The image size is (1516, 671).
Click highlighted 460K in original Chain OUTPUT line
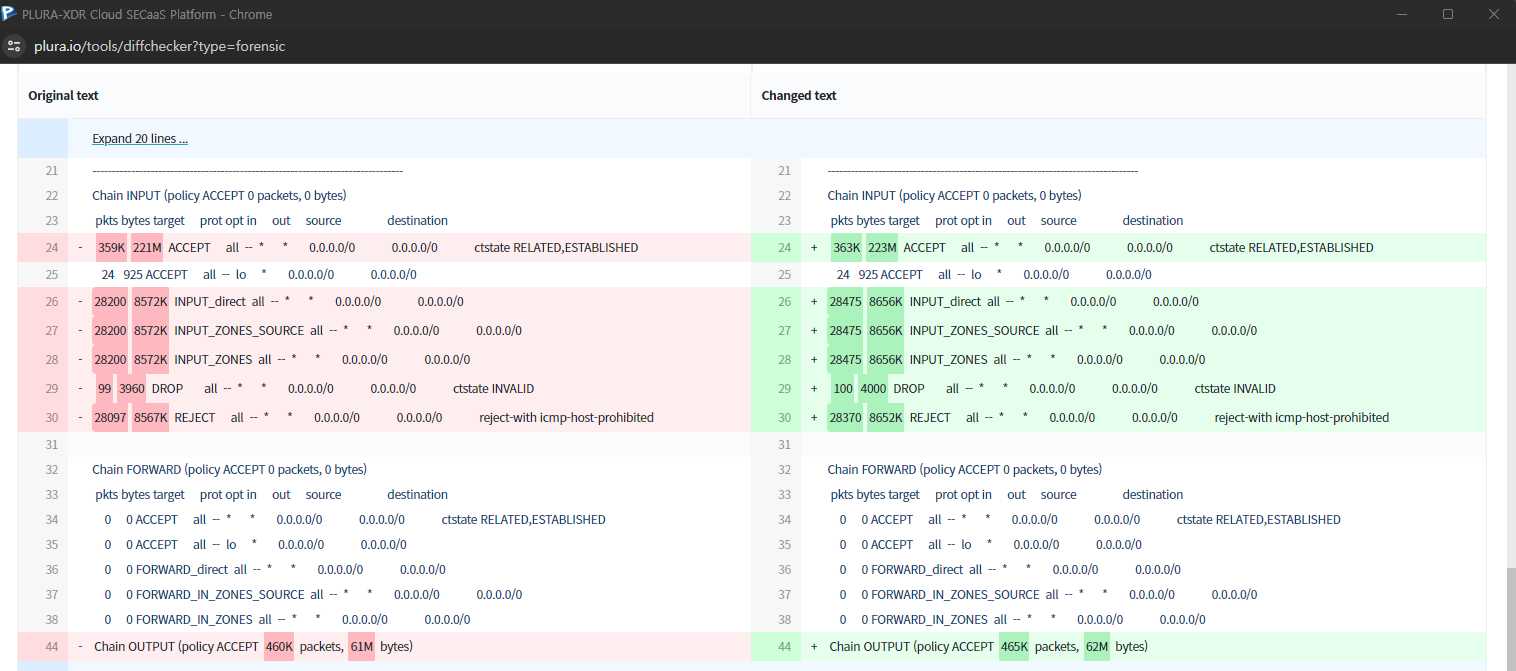click(x=279, y=647)
